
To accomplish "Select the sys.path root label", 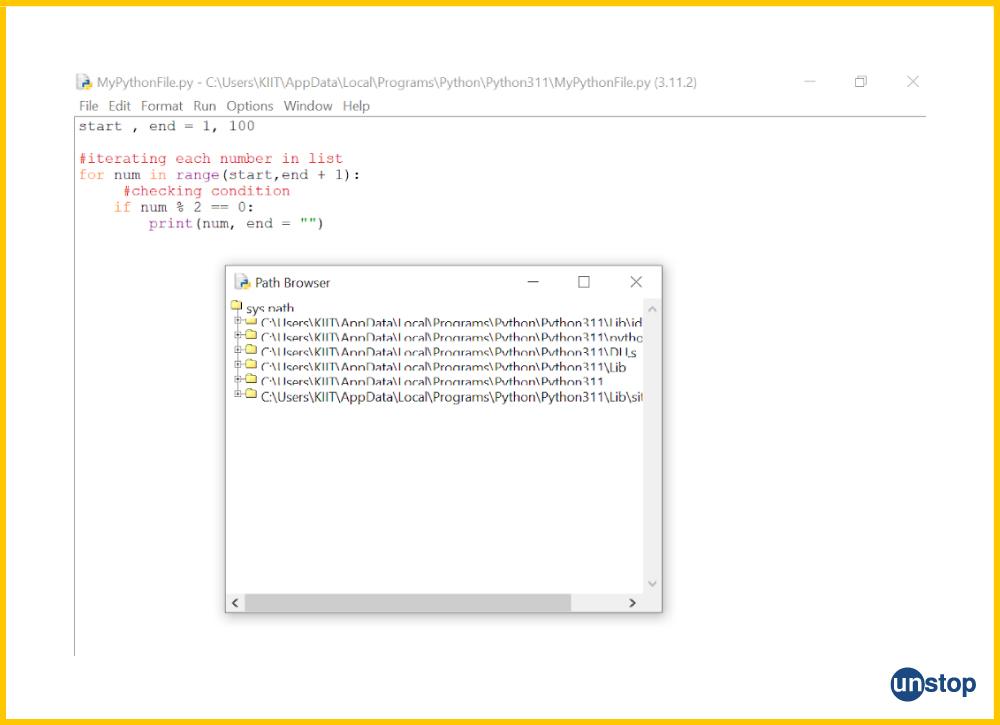I will tap(270, 308).
